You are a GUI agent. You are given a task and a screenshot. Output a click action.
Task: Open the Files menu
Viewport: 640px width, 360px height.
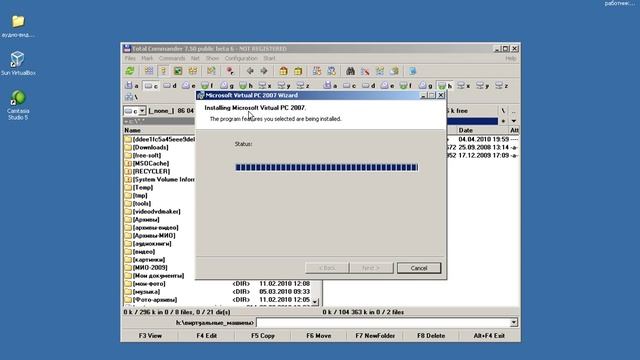pyautogui.click(x=130, y=58)
